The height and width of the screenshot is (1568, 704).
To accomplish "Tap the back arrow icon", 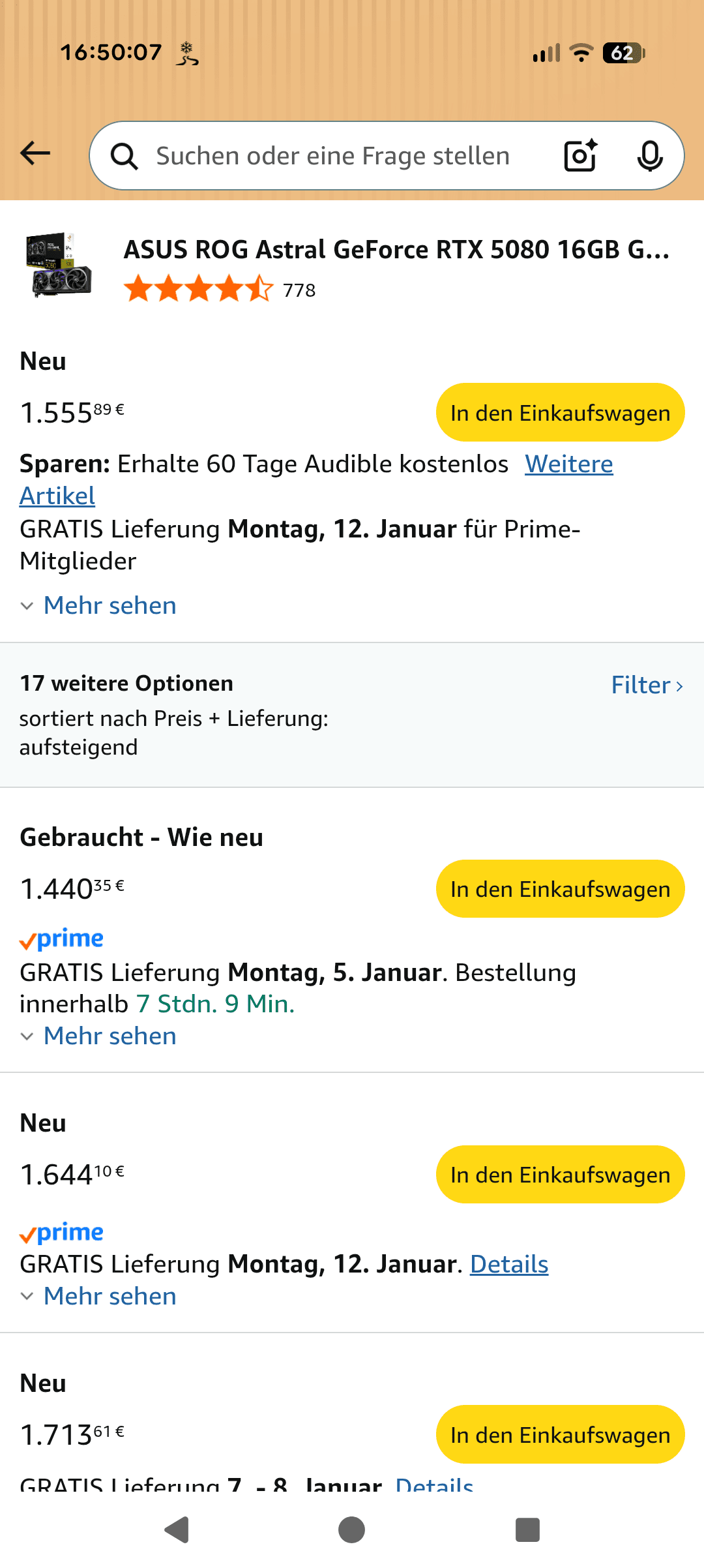I will point(35,154).
